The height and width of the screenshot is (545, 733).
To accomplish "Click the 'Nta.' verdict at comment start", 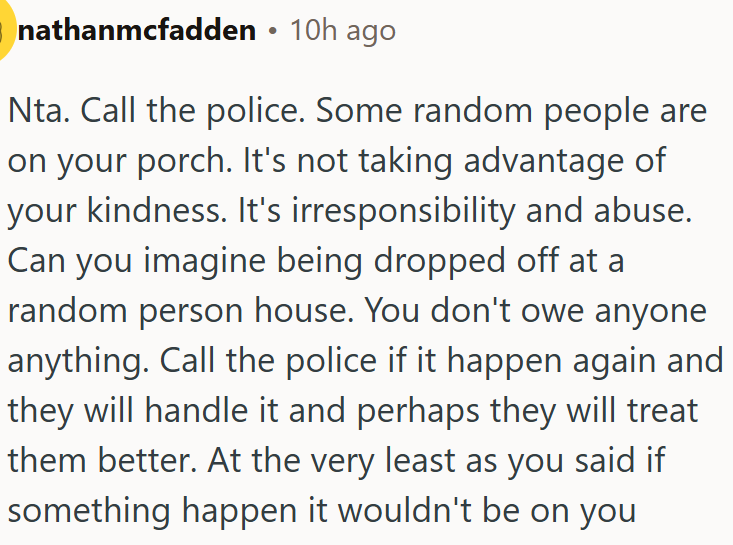I will click(39, 111).
